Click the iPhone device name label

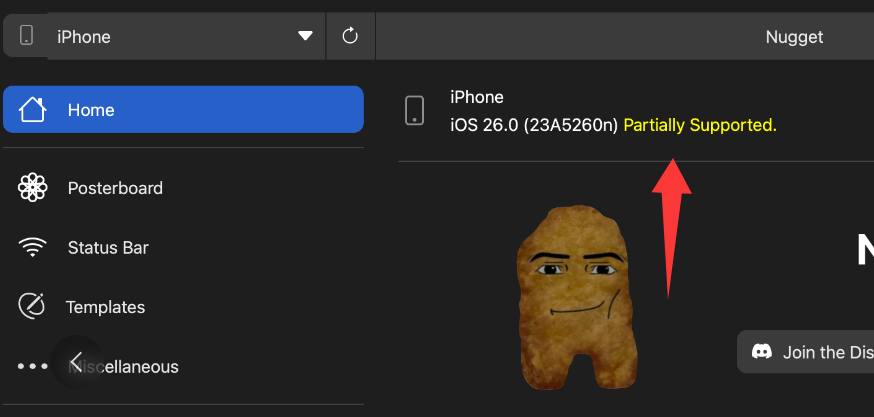[x=477, y=98]
